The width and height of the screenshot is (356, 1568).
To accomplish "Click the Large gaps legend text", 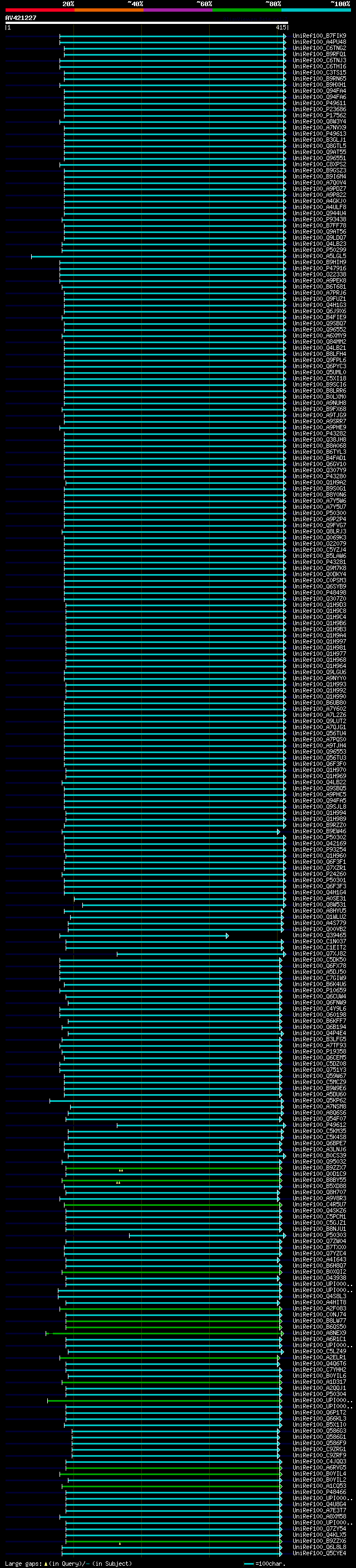I will tap(68, 1564).
